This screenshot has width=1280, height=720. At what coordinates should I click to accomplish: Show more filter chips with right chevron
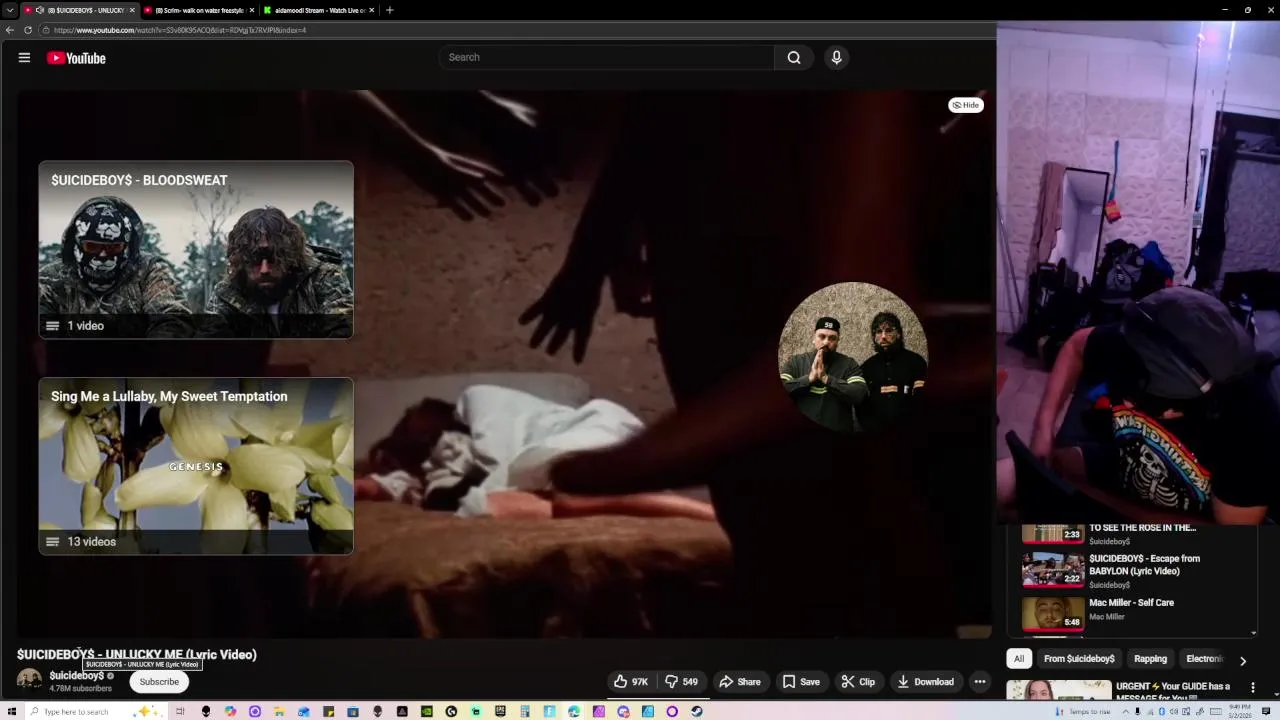(1243, 660)
